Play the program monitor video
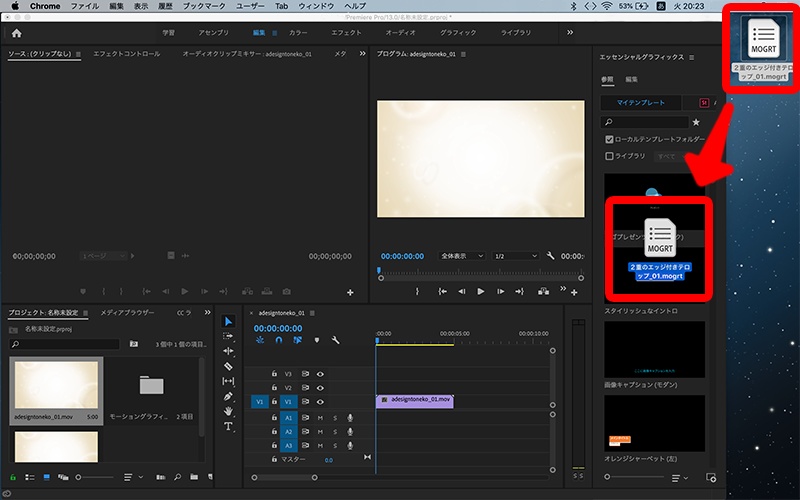The height and width of the screenshot is (500, 800). click(480, 291)
